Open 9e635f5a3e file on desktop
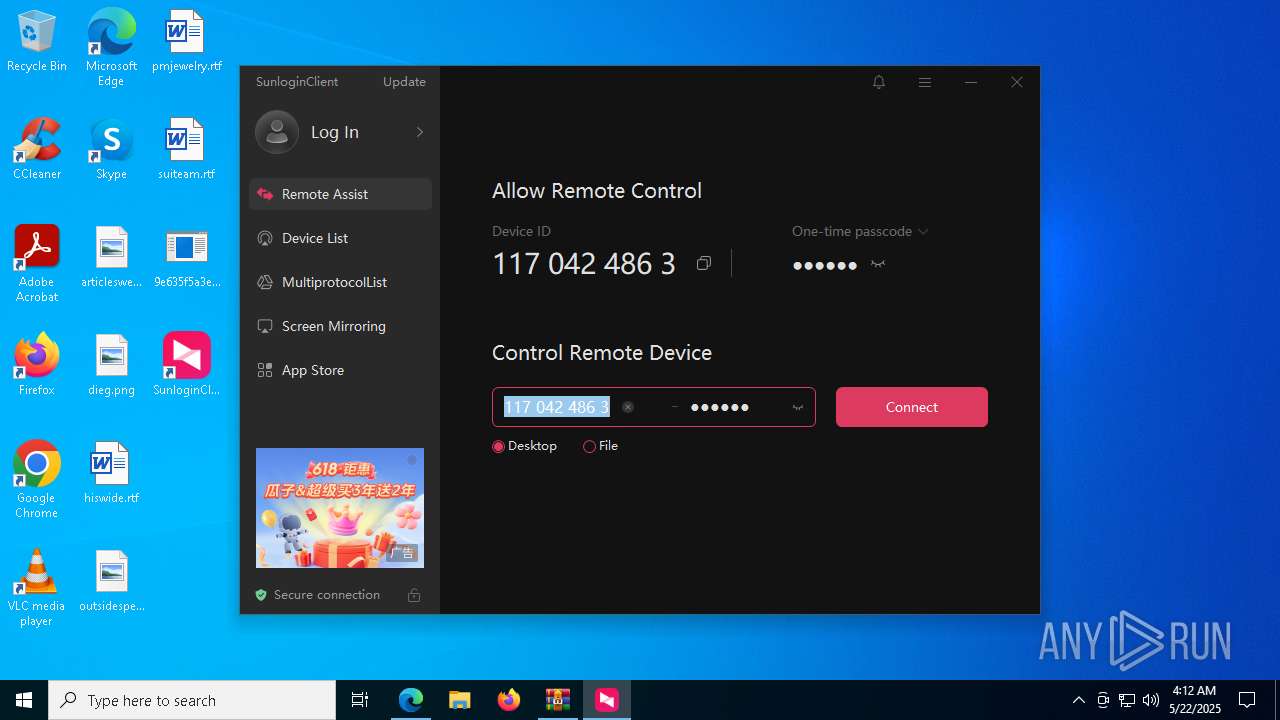Viewport: 1280px width, 720px height. pos(186,257)
